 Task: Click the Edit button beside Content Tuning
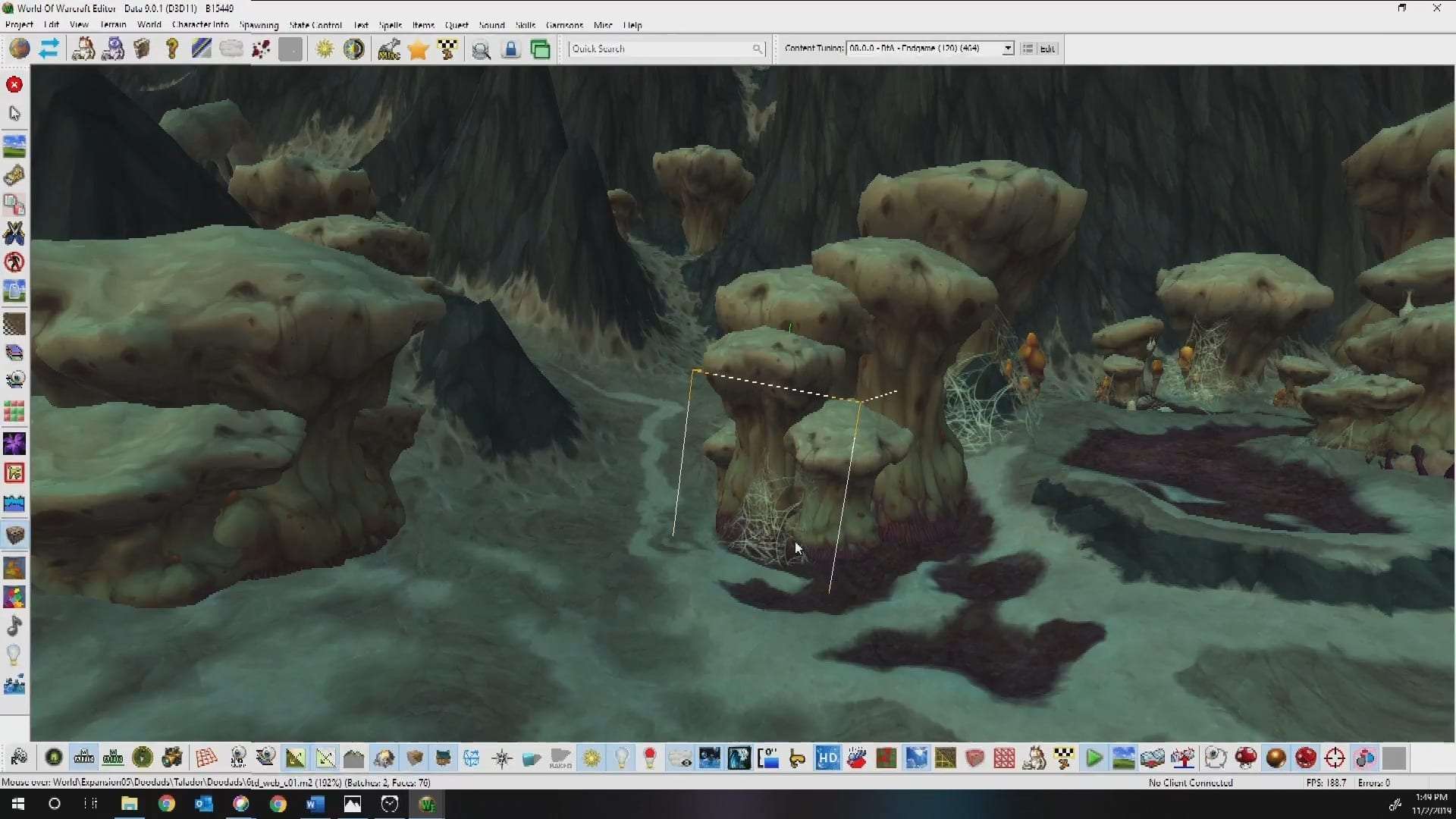pyautogui.click(x=1047, y=49)
